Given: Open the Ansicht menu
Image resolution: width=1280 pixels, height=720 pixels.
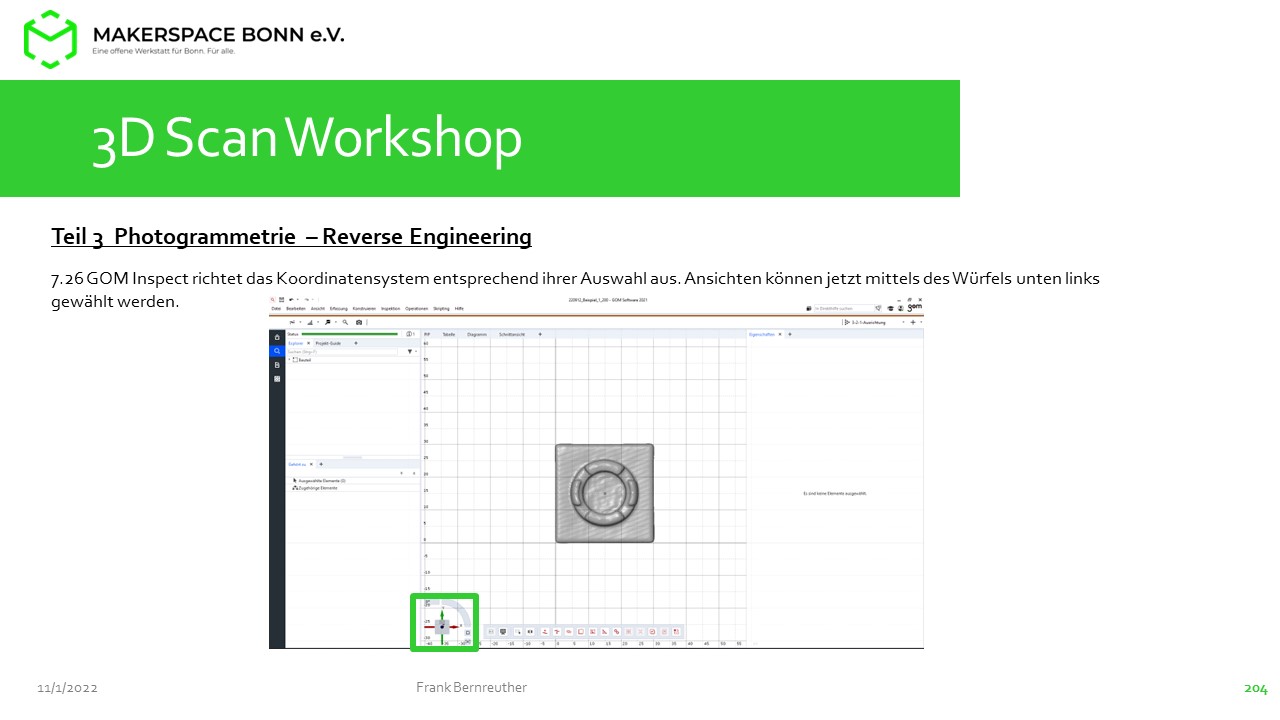Looking at the screenshot, I should 318,309.
